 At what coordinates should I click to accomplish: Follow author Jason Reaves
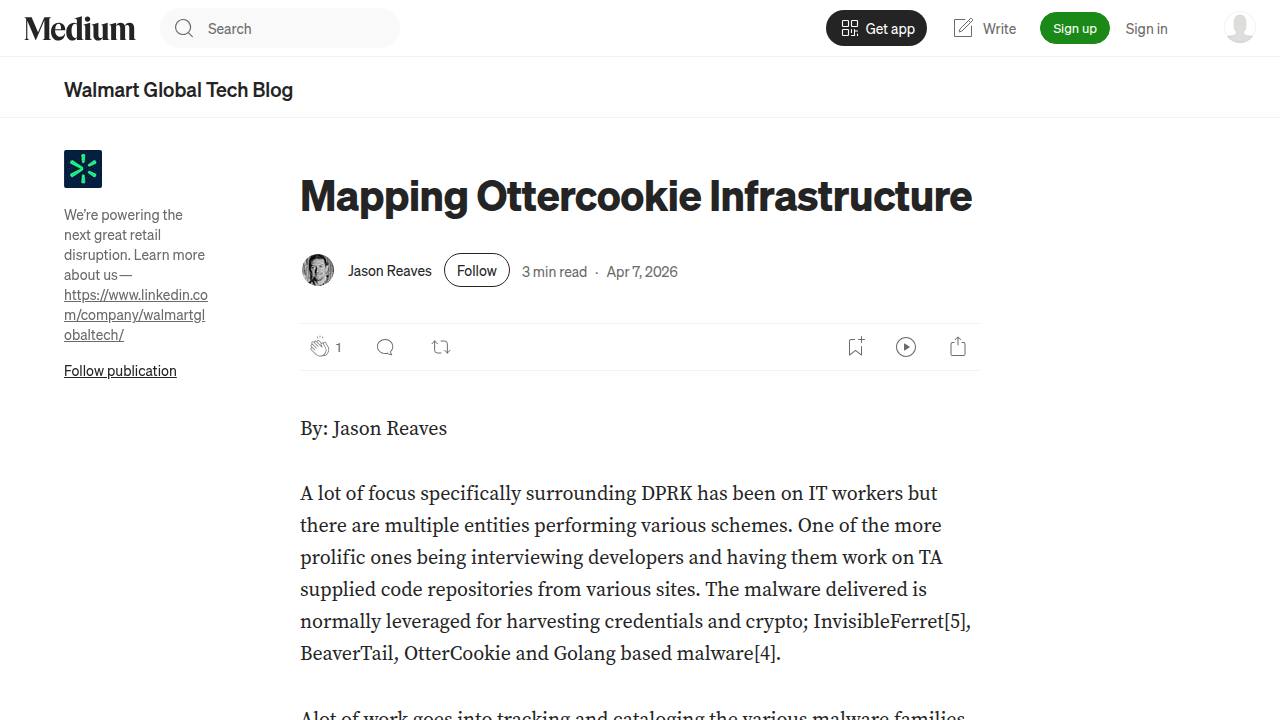coord(477,270)
